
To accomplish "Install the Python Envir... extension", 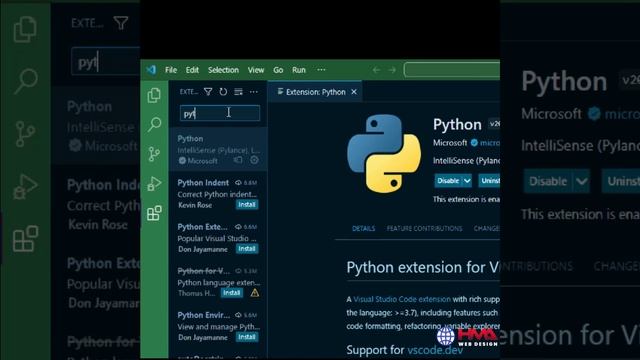I will (x=247, y=337).
